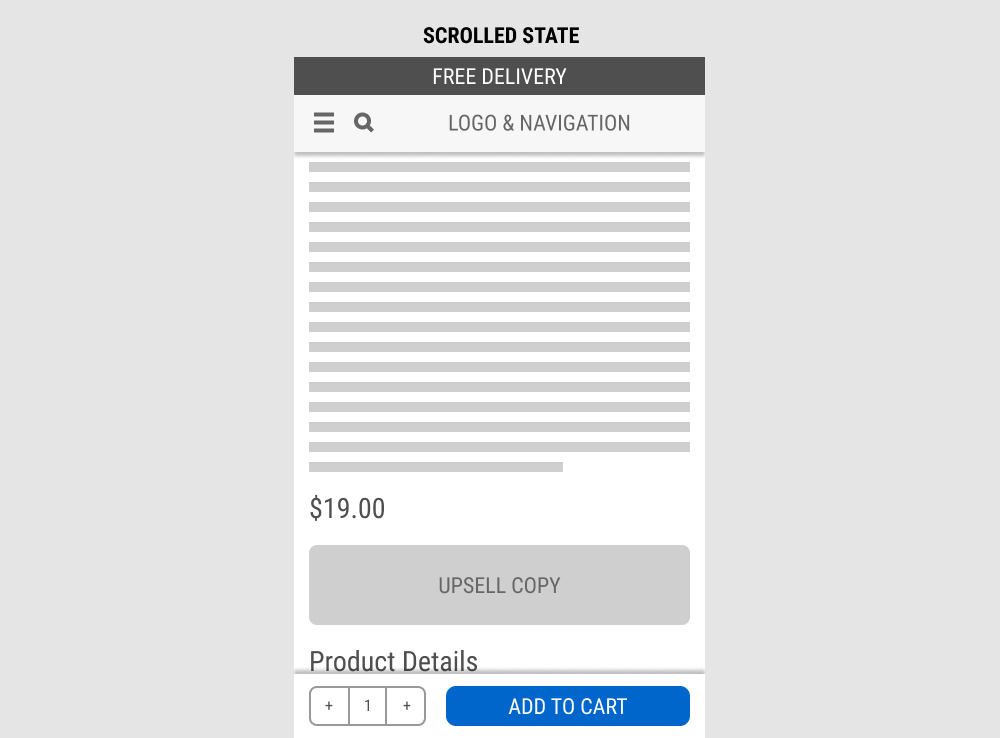Click the gap between stepper and ADD TO CART
This screenshot has height=738, width=1000.
[x=436, y=706]
